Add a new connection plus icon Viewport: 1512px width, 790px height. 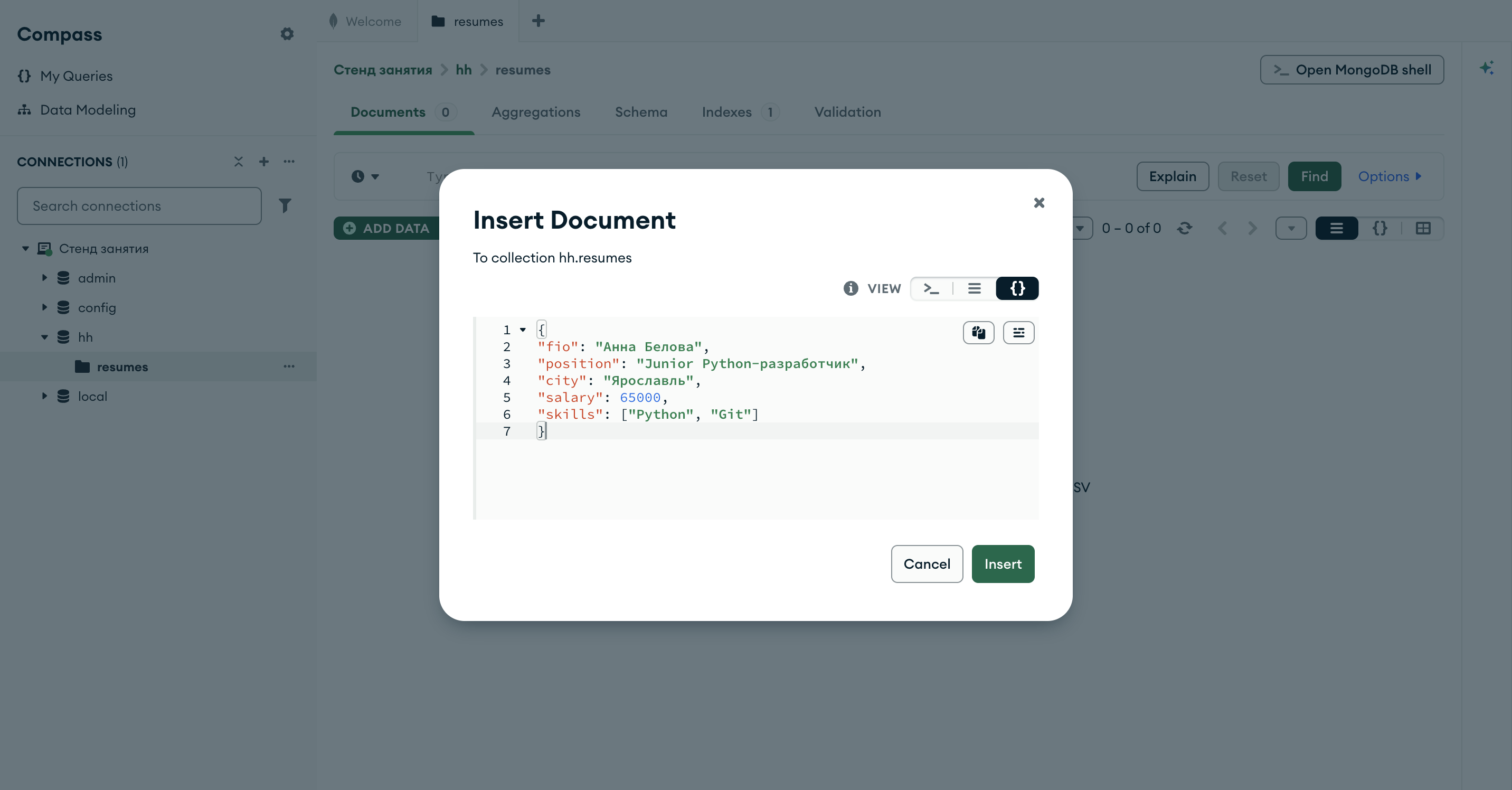click(263, 162)
